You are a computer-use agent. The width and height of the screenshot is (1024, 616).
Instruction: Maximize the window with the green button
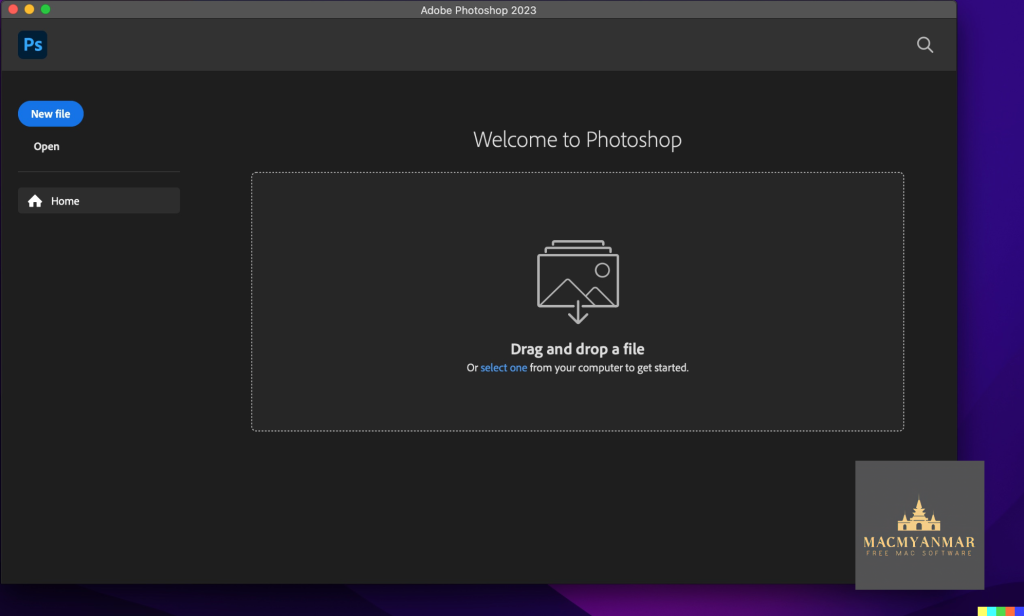[x=46, y=9]
